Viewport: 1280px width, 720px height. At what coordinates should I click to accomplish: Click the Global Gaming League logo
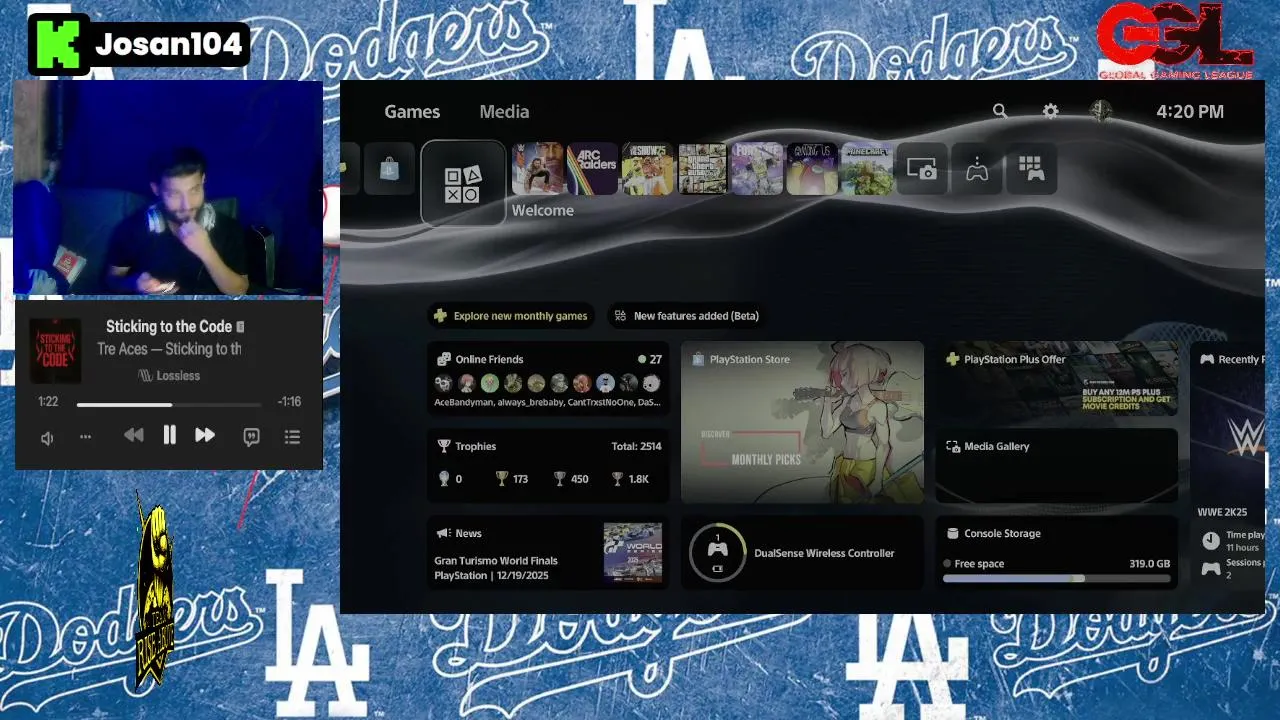point(1175,41)
